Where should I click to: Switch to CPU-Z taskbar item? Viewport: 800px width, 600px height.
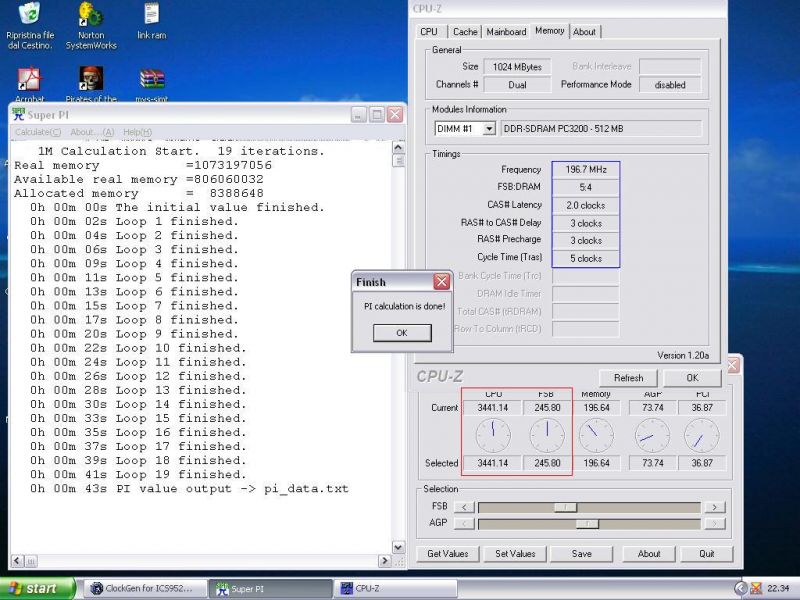(x=395, y=588)
